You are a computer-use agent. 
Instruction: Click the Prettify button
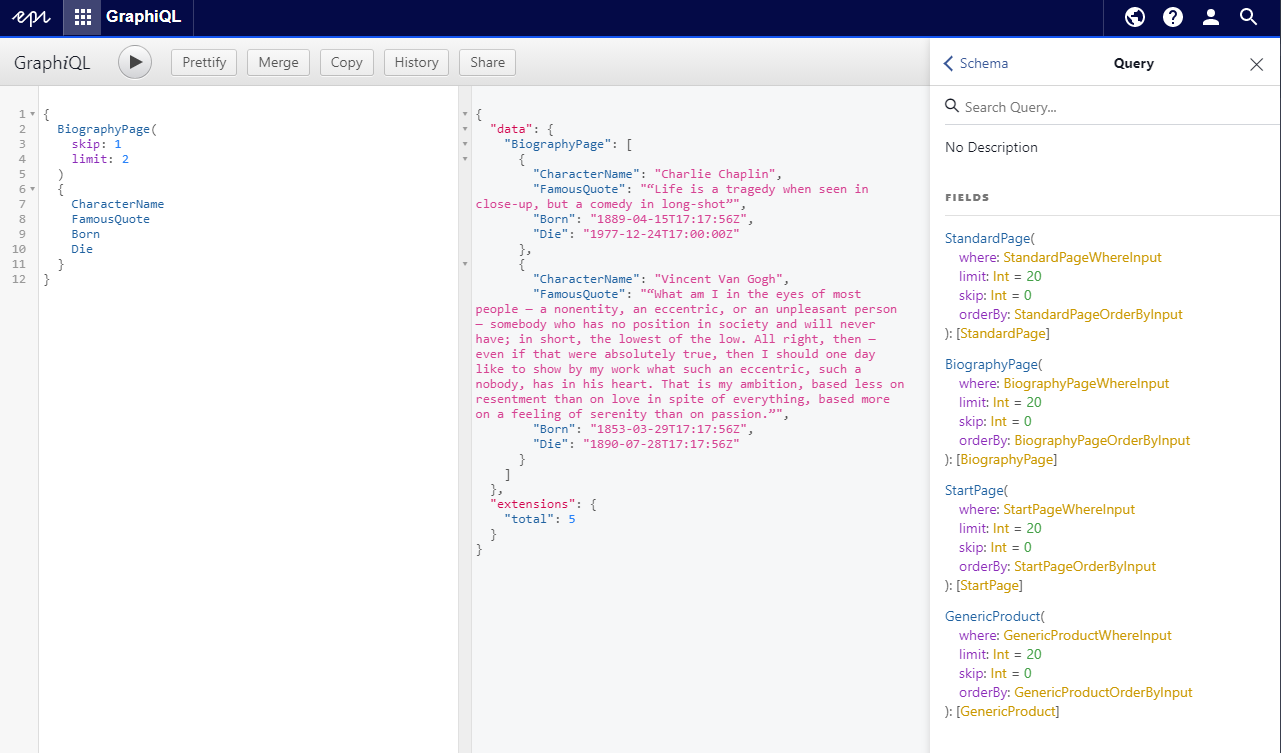(x=204, y=62)
